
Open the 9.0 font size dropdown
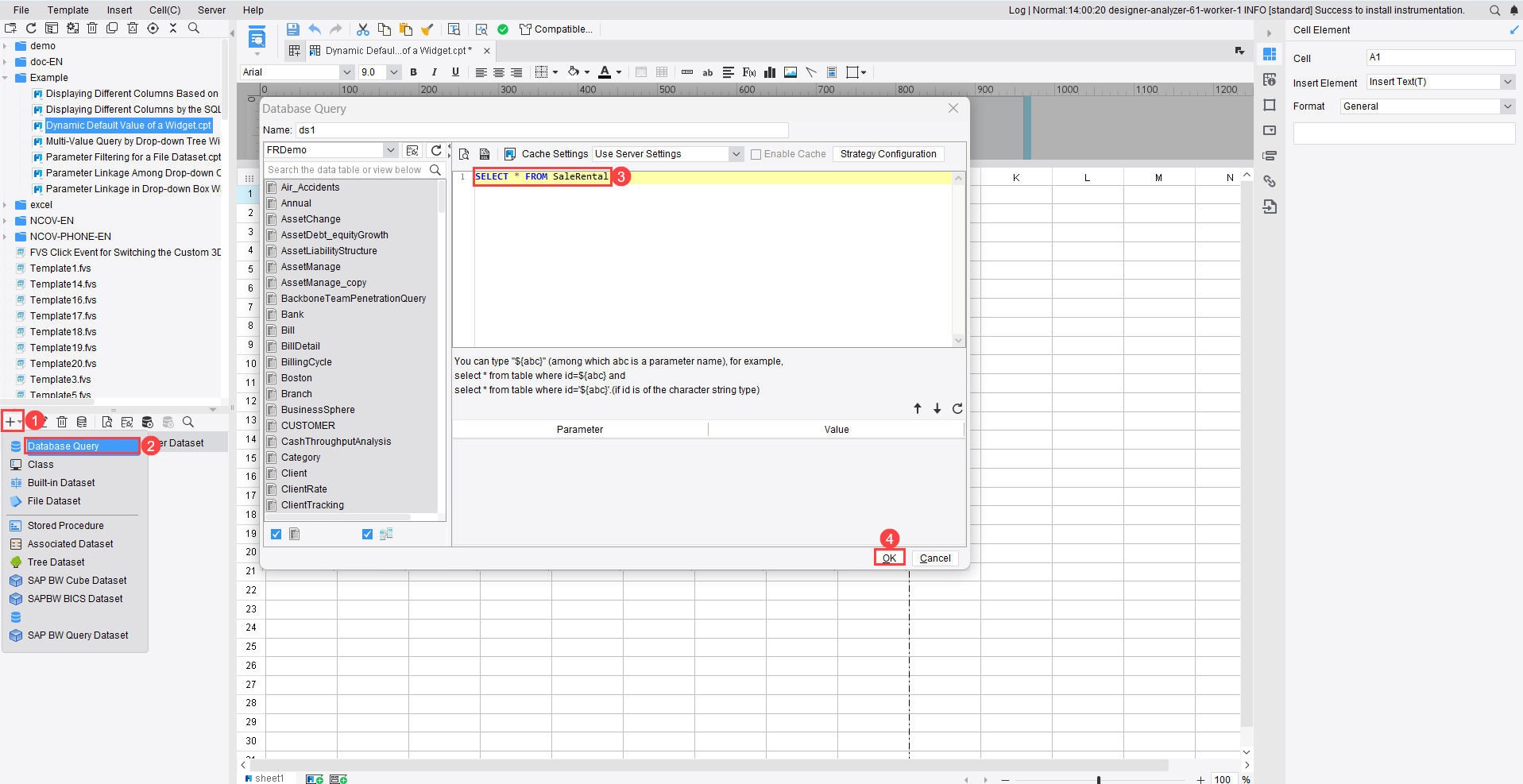tap(380, 72)
